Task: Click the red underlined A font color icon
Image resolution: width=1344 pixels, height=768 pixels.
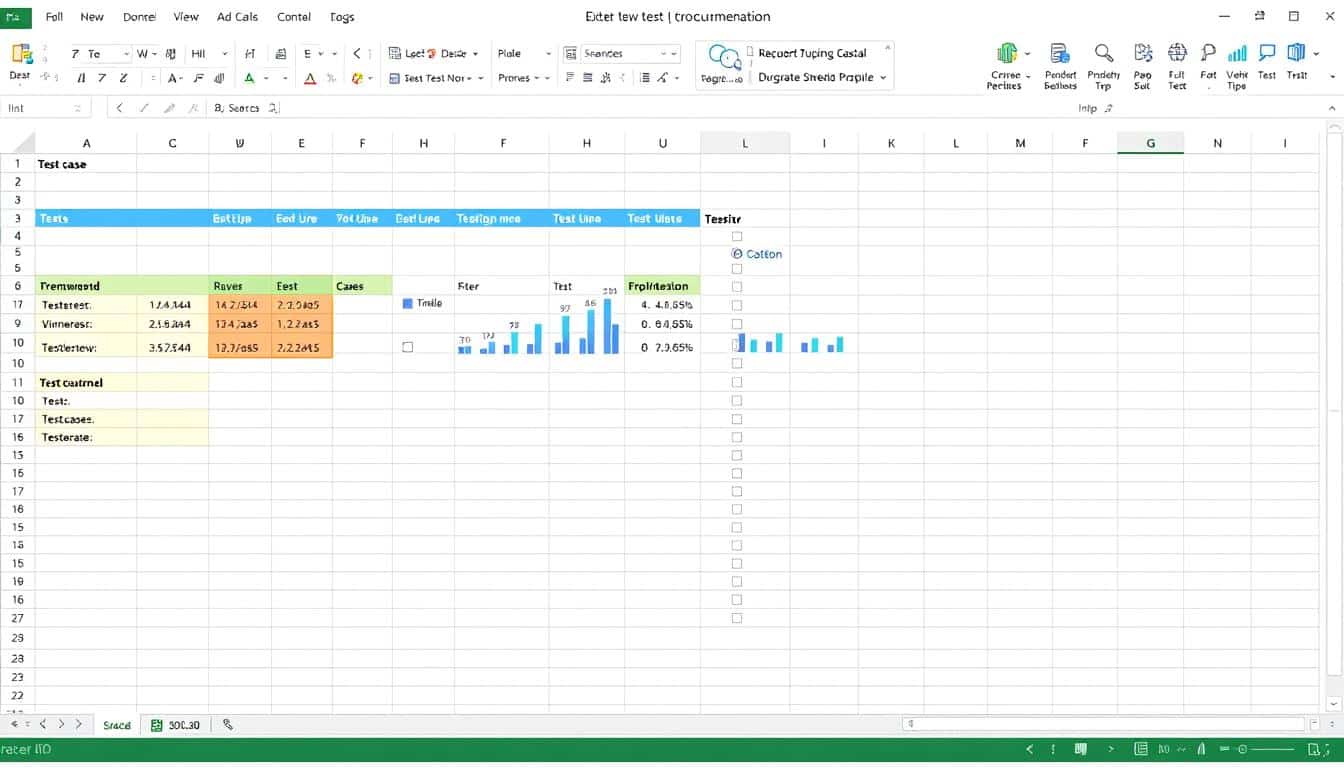Action: pyautogui.click(x=310, y=78)
